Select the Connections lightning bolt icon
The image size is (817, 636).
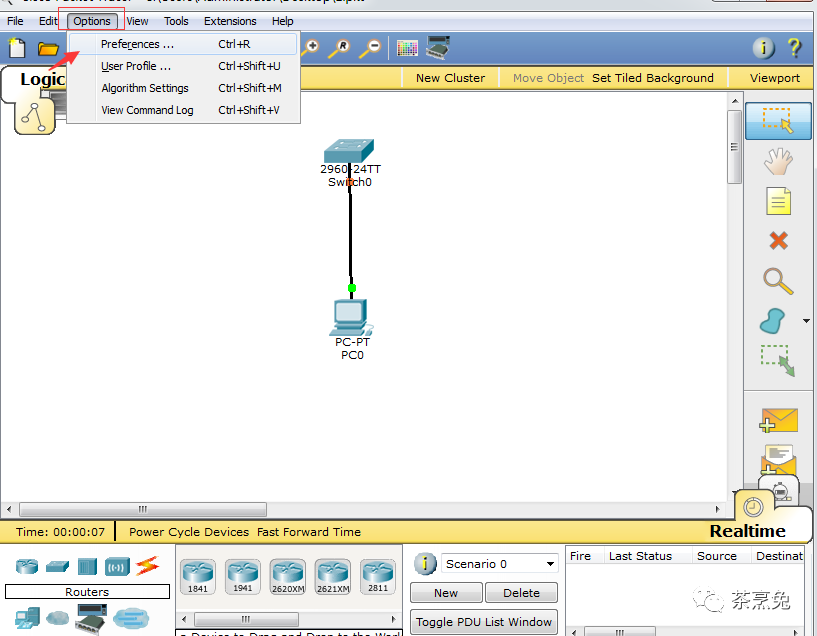(x=147, y=566)
